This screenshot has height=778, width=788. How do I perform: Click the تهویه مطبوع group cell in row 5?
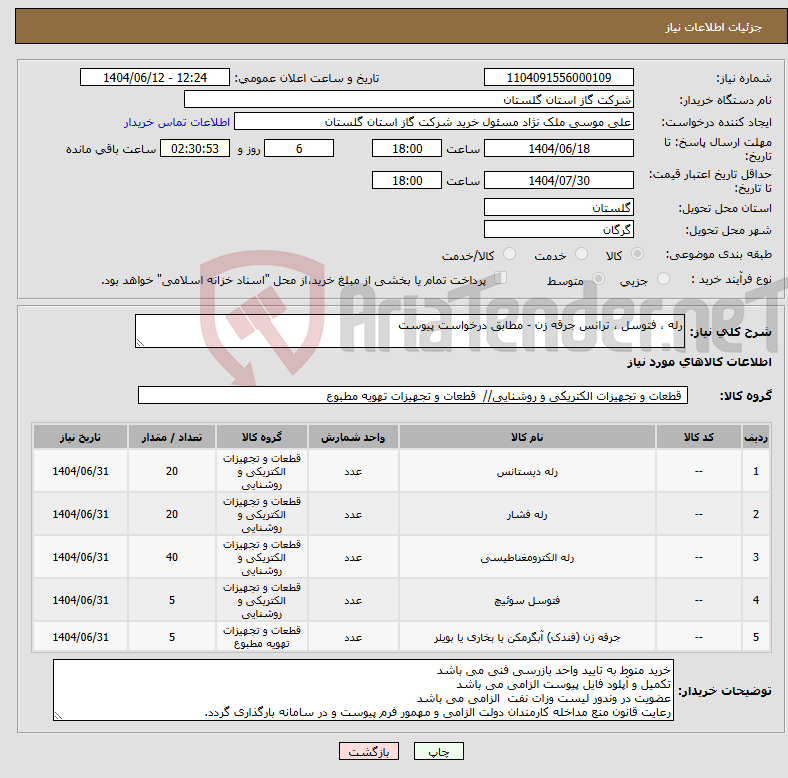click(x=262, y=637)
